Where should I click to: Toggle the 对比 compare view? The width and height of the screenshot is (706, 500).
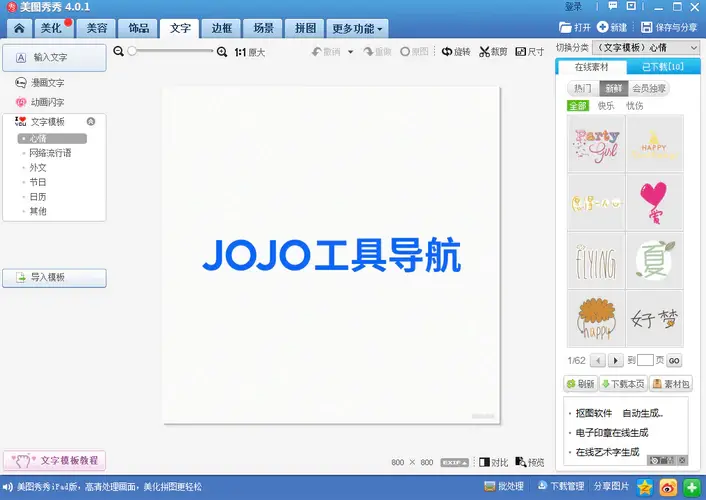click(x=493, y=462)
